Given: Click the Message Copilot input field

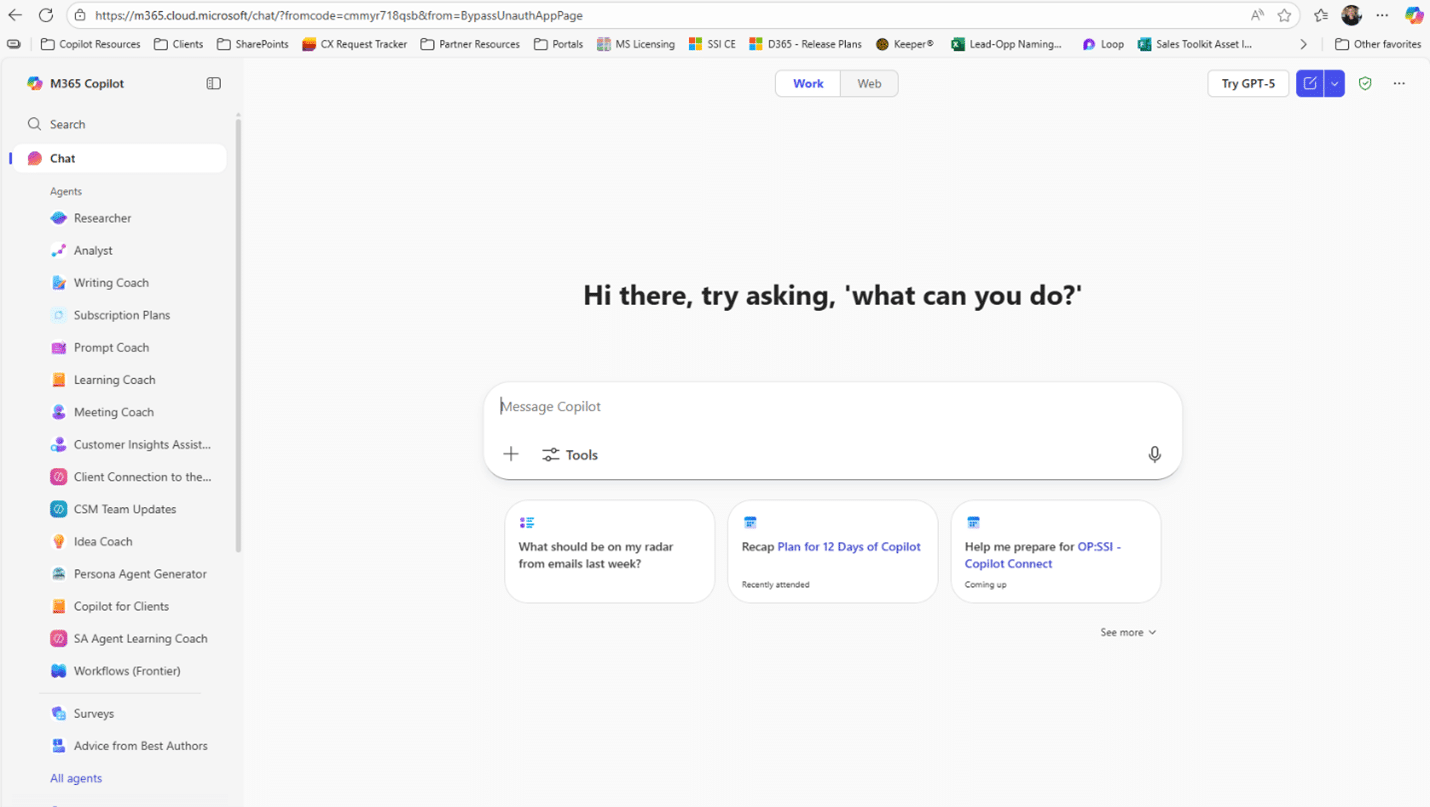Looking at the screenshot, I should [820, 407].
